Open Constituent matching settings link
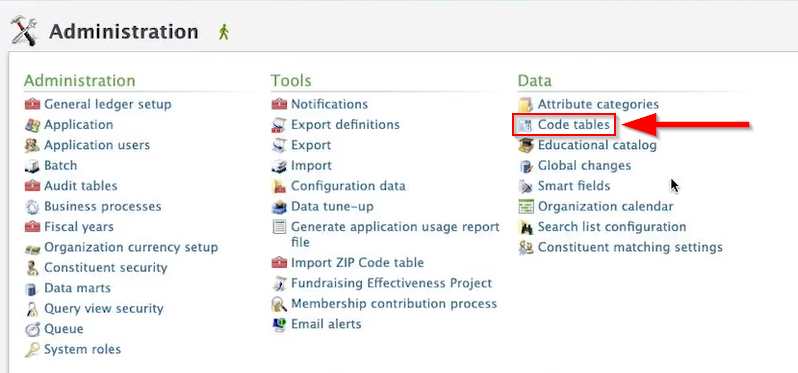This screenshot has height=373, width=798. point(630,247)
